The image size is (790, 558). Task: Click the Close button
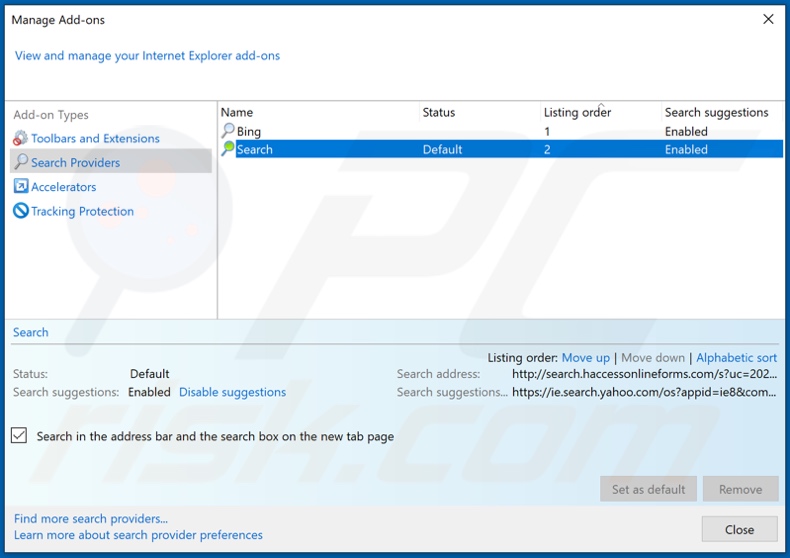coord(740,529)
